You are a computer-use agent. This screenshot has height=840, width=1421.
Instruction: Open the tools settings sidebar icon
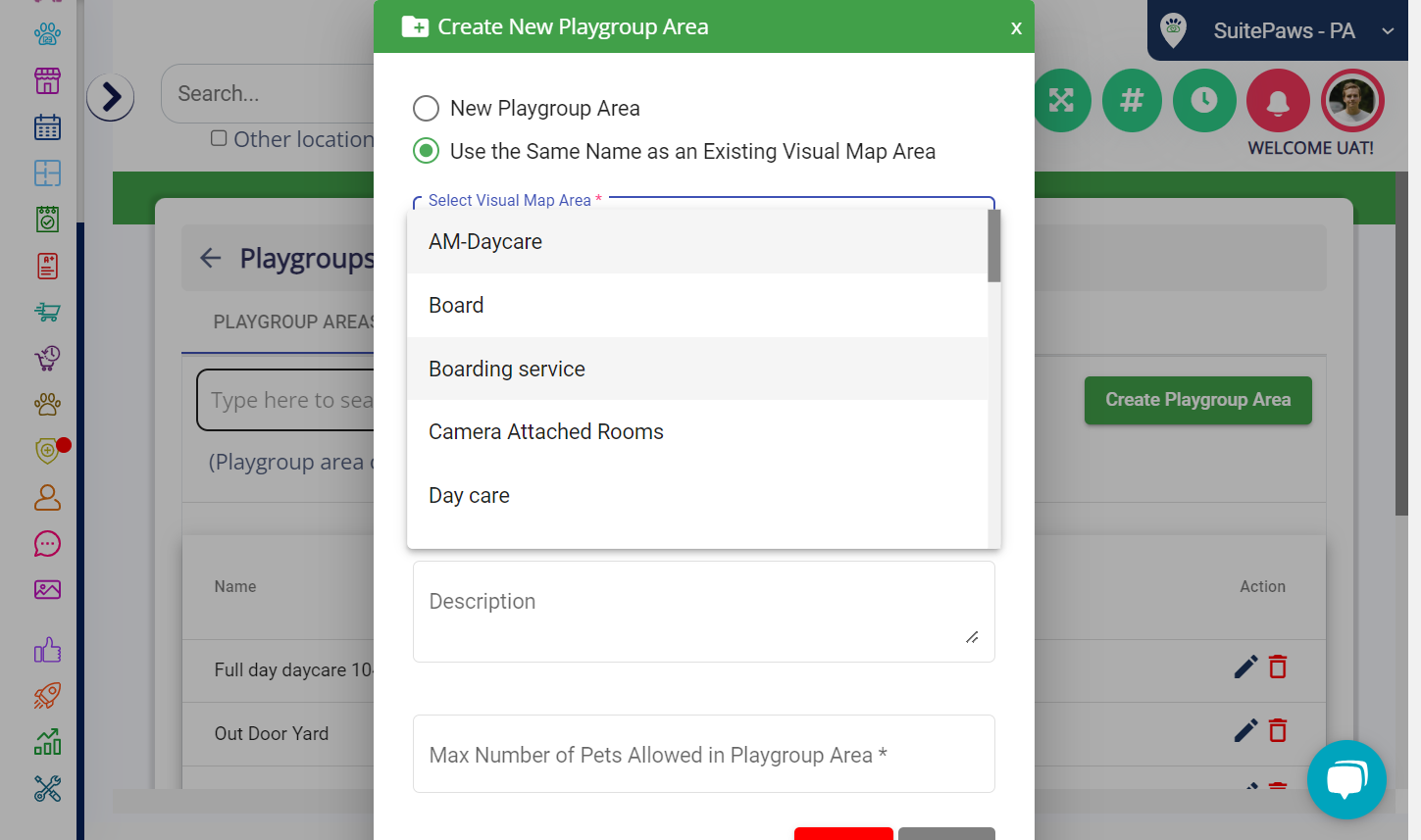47,788
